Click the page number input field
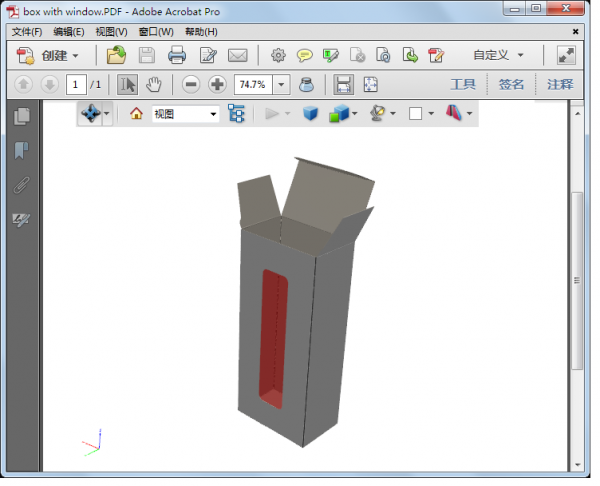This screenshot has width=600, height=486. [x=76, y=85]
